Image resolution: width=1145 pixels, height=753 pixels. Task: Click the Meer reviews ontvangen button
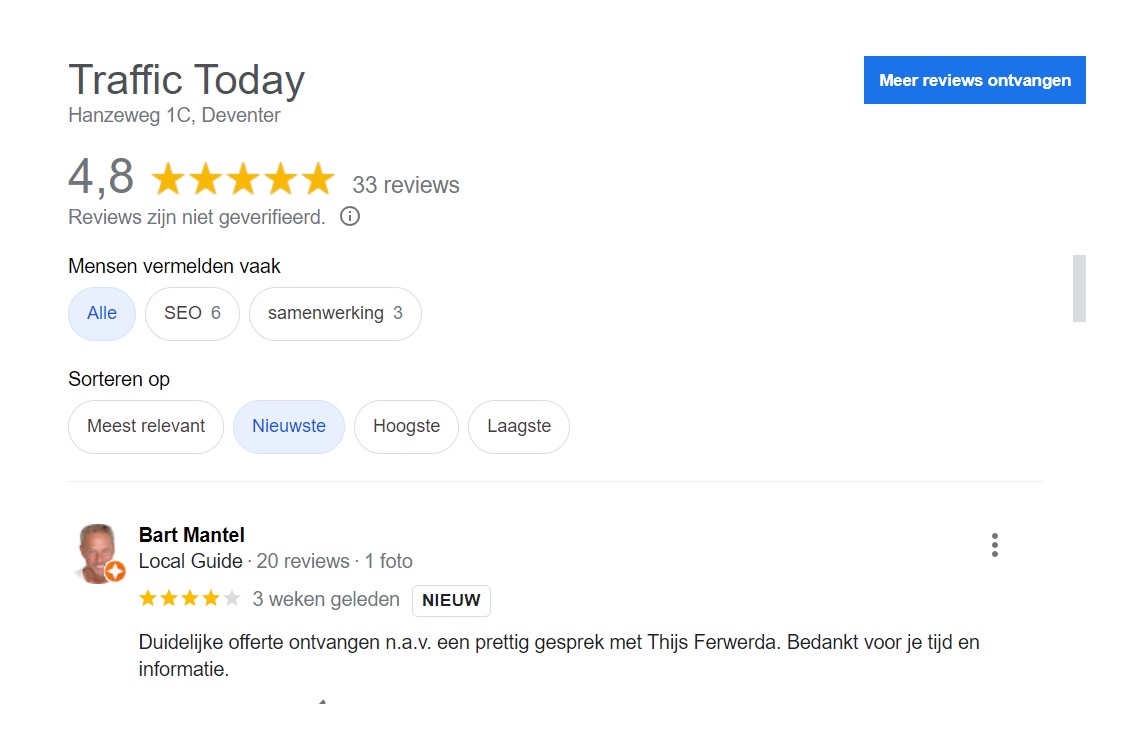point(975,80)
